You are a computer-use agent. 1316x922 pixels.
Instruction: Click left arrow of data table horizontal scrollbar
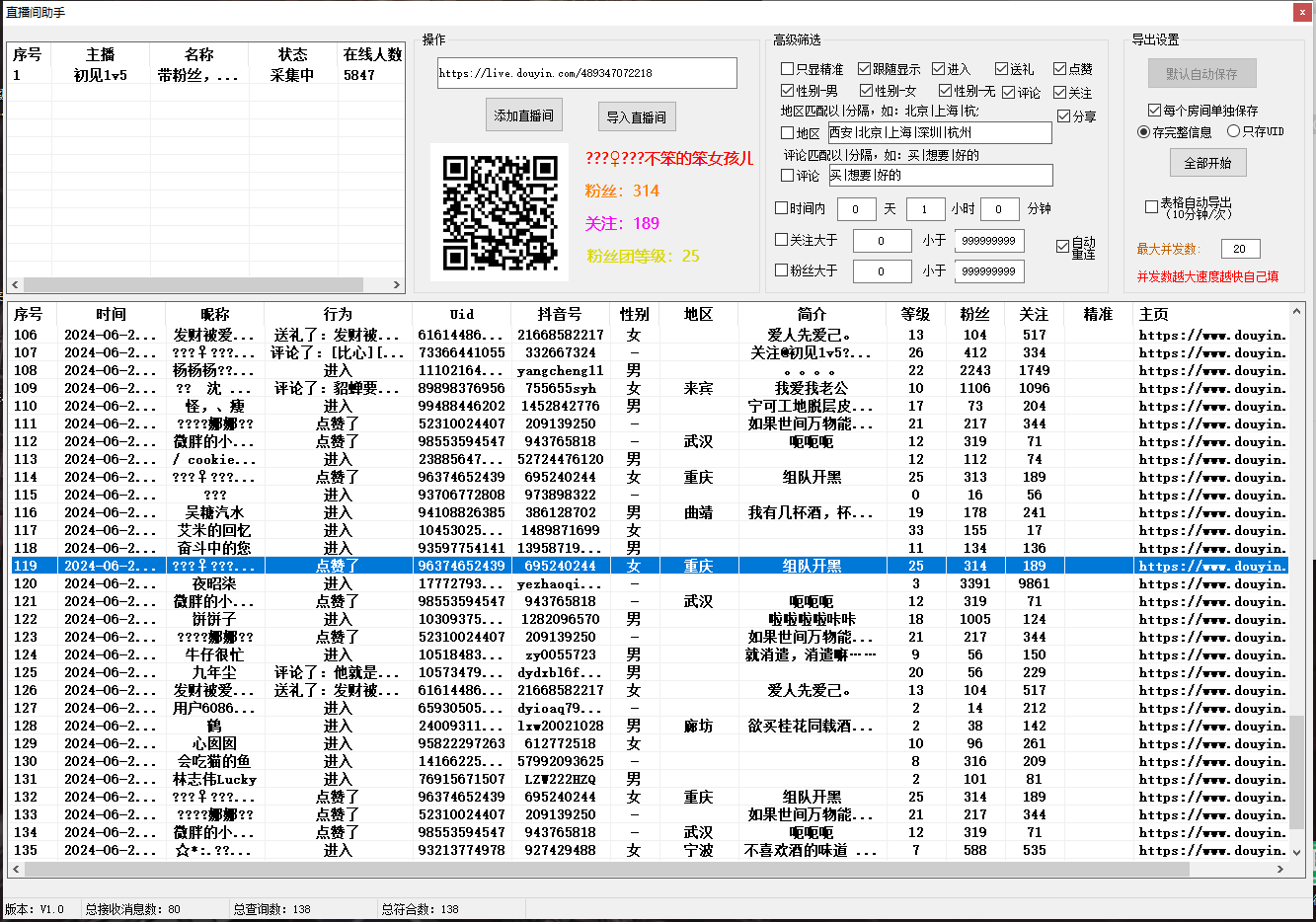[x=16, y=869]
